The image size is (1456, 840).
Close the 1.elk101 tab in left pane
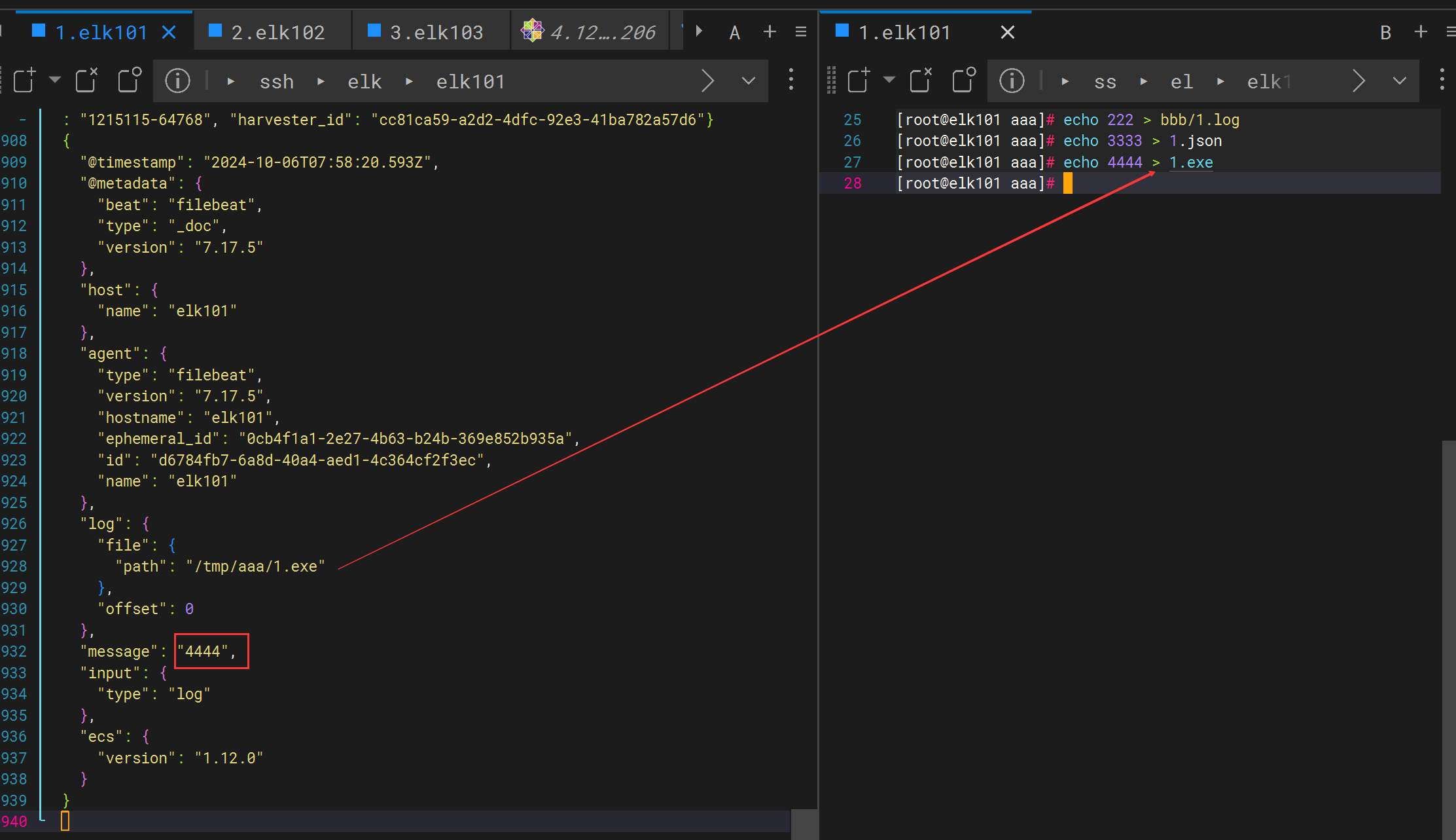point(169,32)
